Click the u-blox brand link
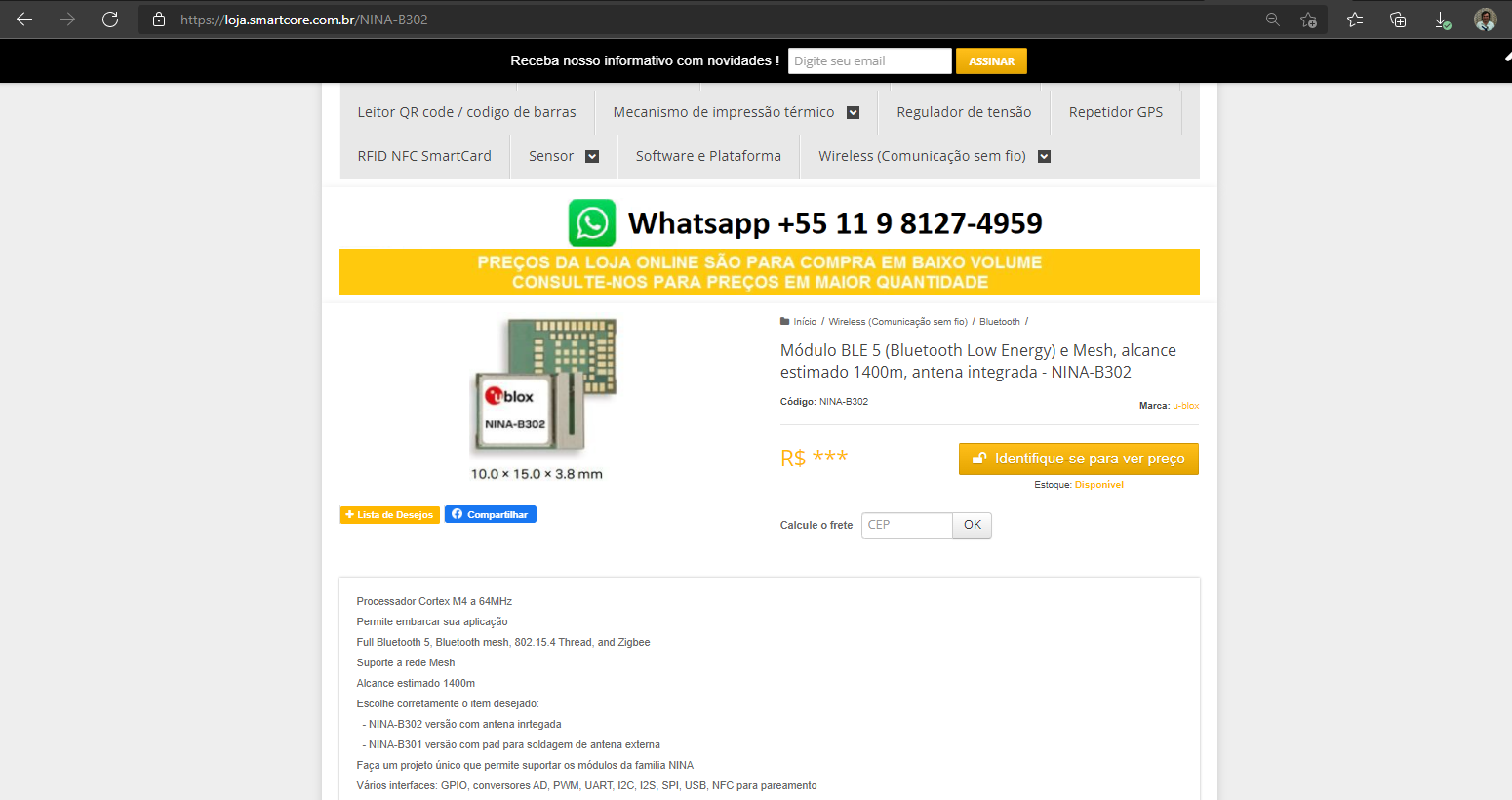 (x=1186, y=406)
